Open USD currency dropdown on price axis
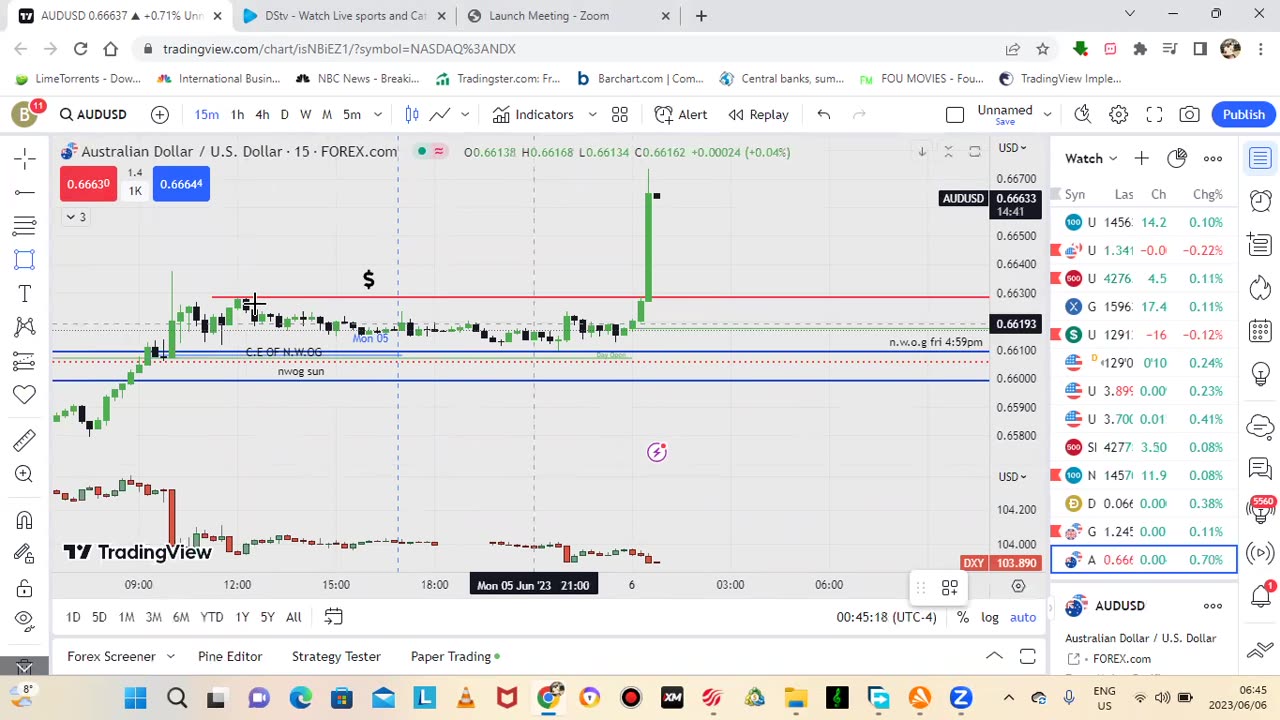Screen dimensions: 1280x720 (x=1012, y=148)
